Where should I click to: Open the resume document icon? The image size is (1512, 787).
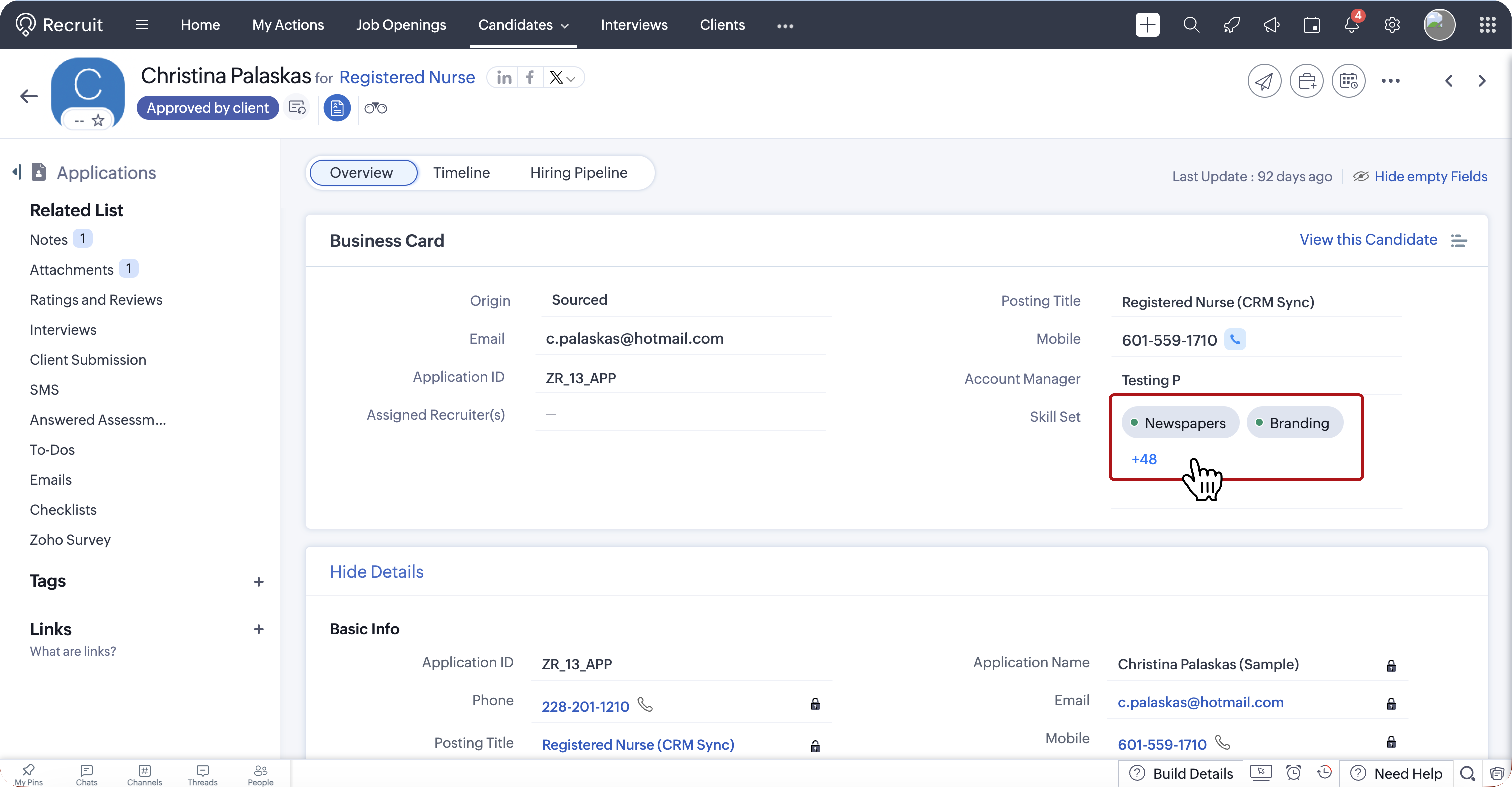(x=337, y=108)
